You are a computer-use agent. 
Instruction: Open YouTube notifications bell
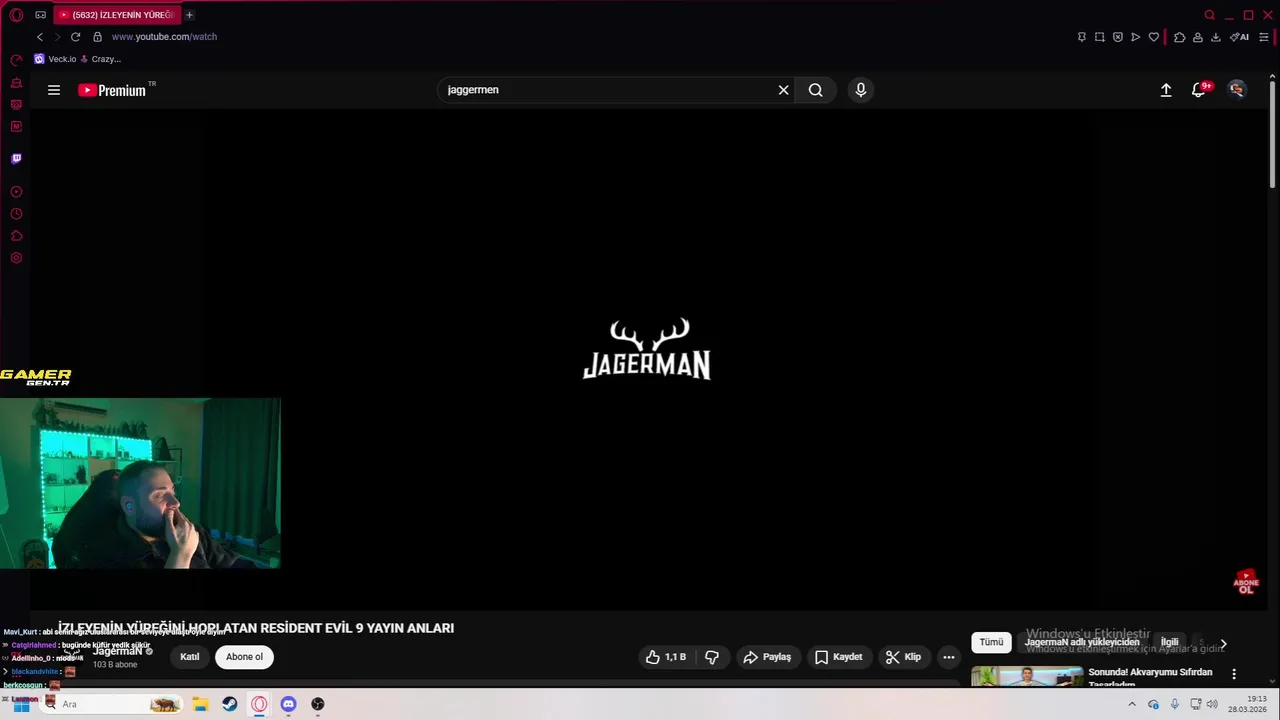[1198, 90]
